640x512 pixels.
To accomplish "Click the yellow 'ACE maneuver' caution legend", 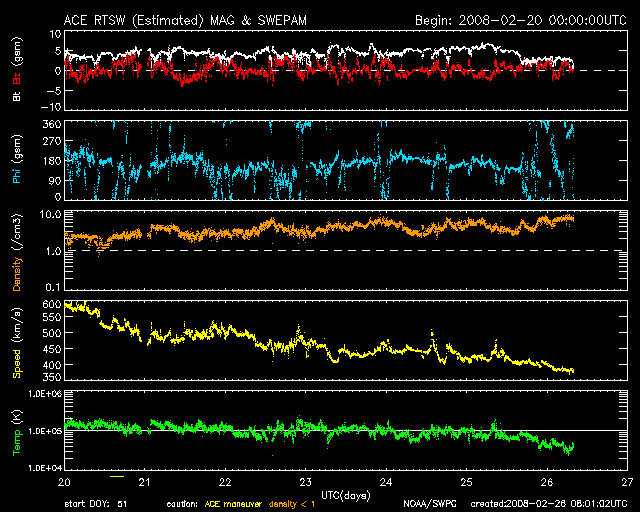I will coord(233,505).
